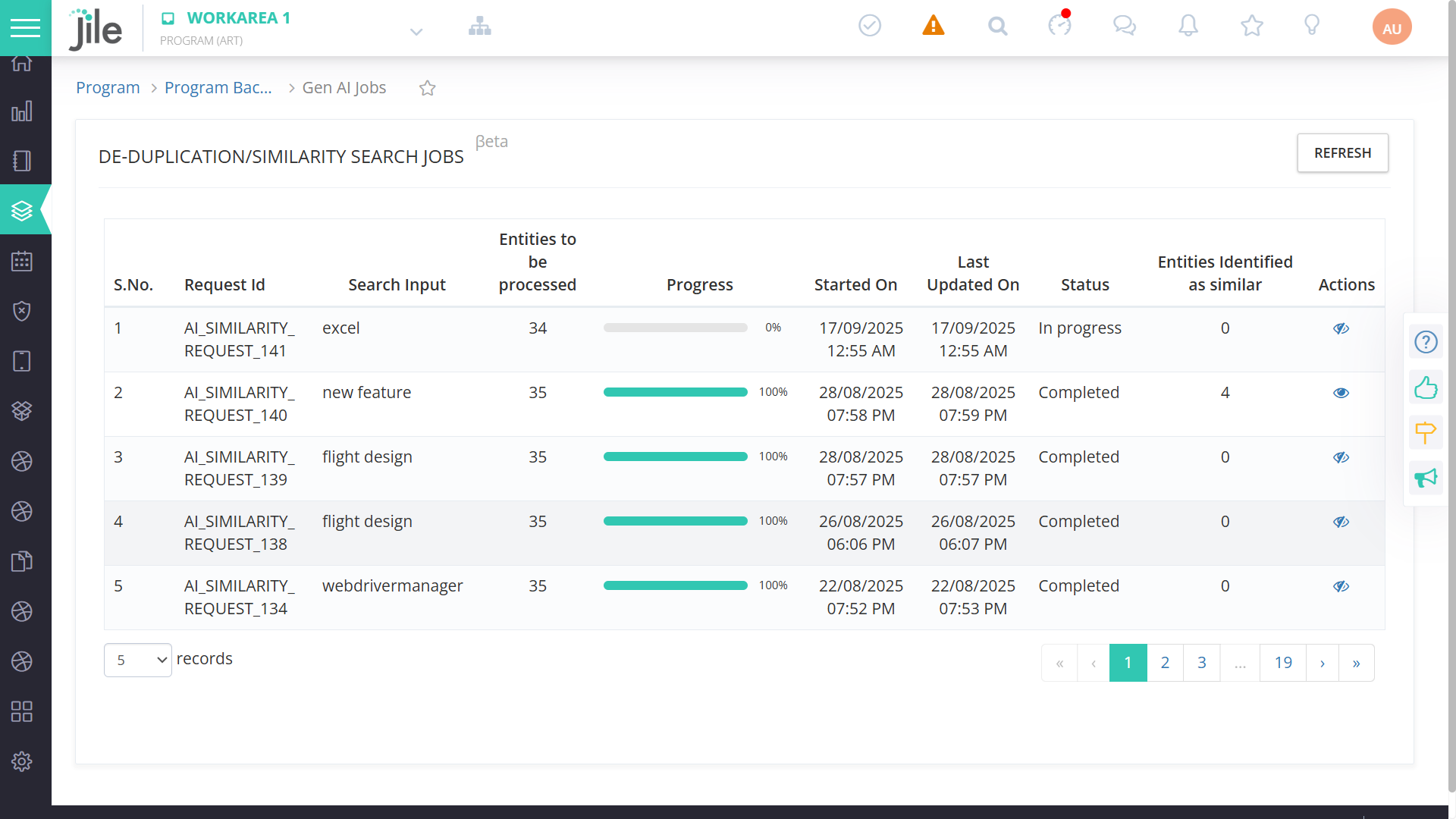Open the notifications bell icon
The width and height of the screenshot is (1456, 819).
click(x=1188, y=26)
